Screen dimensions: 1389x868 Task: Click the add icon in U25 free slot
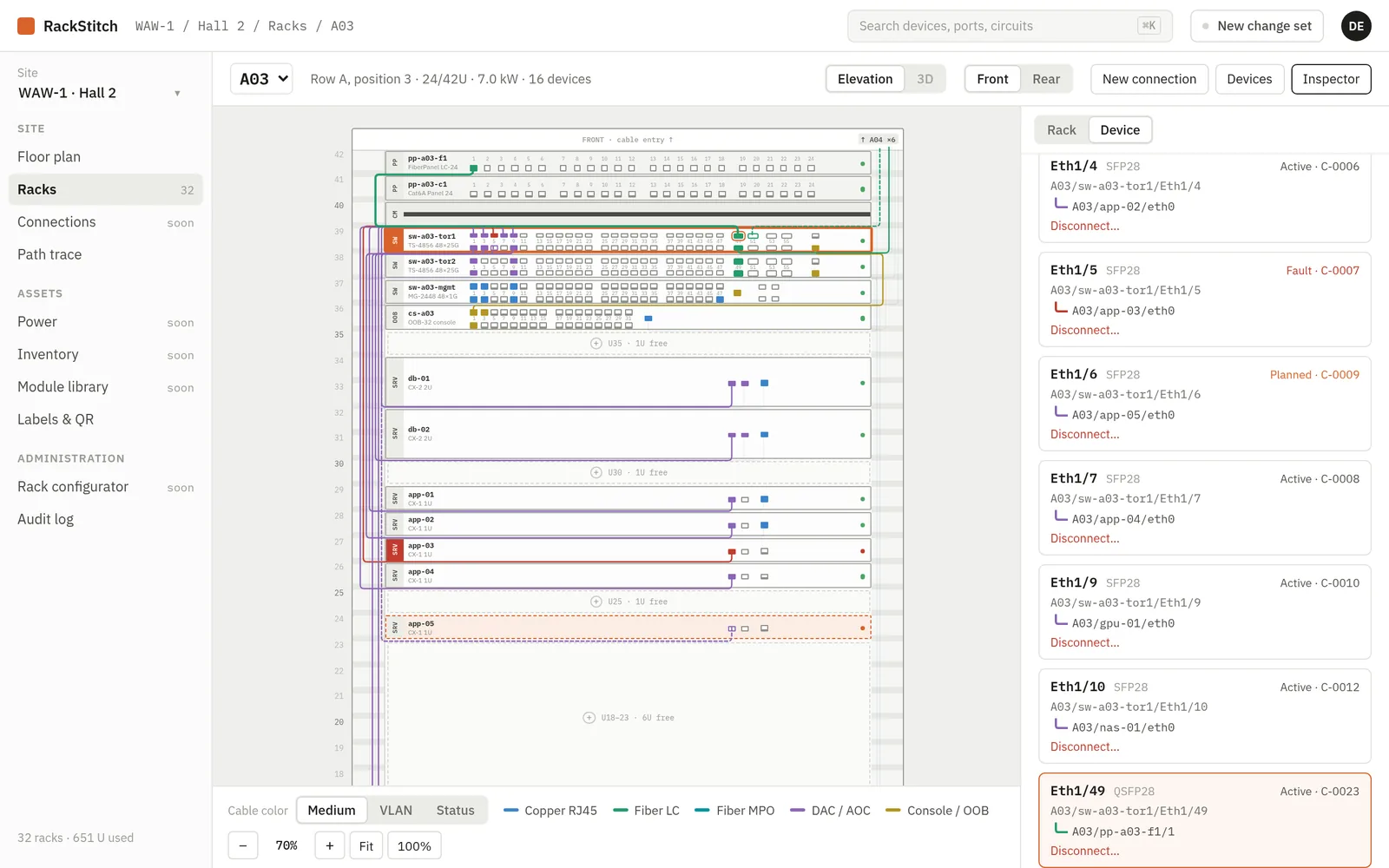point(596,602)
